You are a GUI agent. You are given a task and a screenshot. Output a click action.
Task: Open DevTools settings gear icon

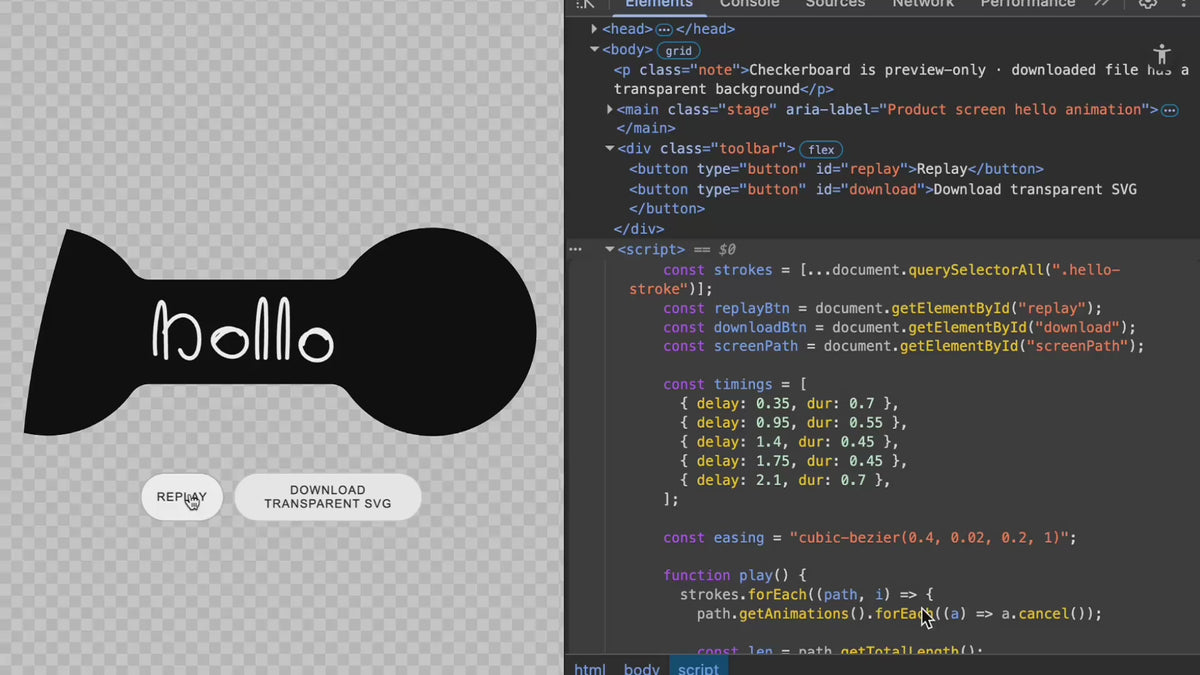pyautogui.click(x=1148, y=4)
